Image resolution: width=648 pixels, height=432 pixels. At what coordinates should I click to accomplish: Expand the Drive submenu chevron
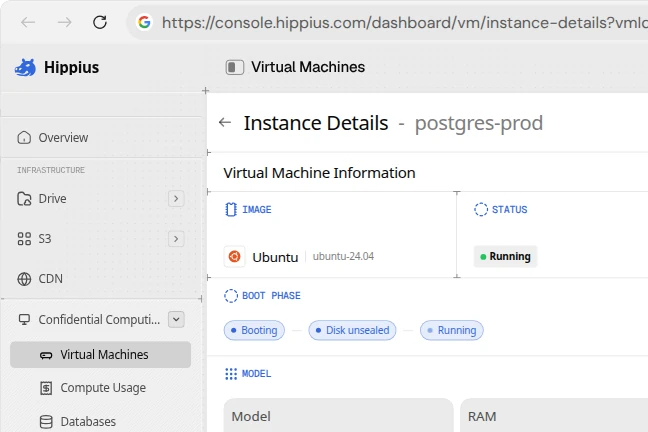pos(176,199)
